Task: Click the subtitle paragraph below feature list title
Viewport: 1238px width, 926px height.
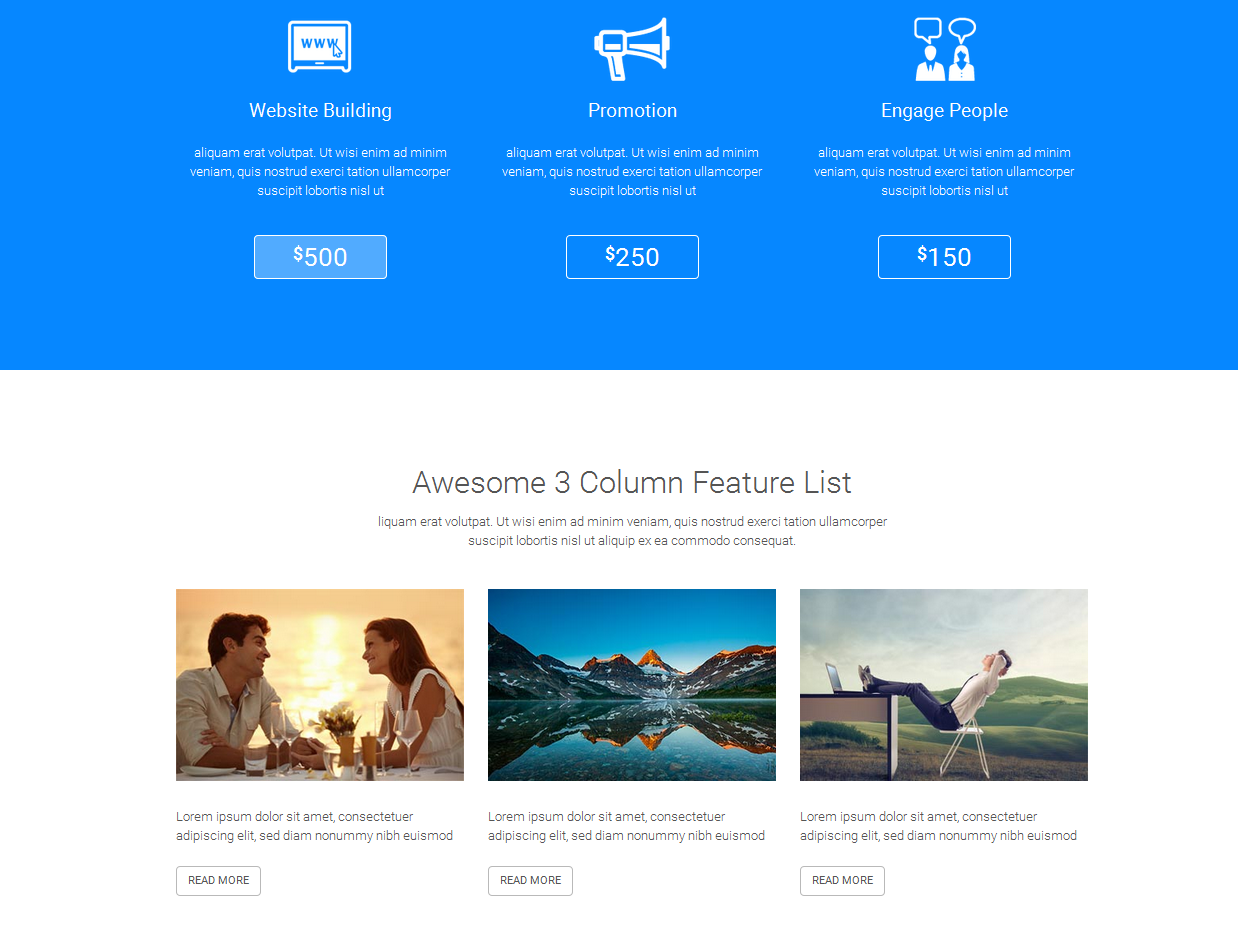Action: tap(632, 531)
